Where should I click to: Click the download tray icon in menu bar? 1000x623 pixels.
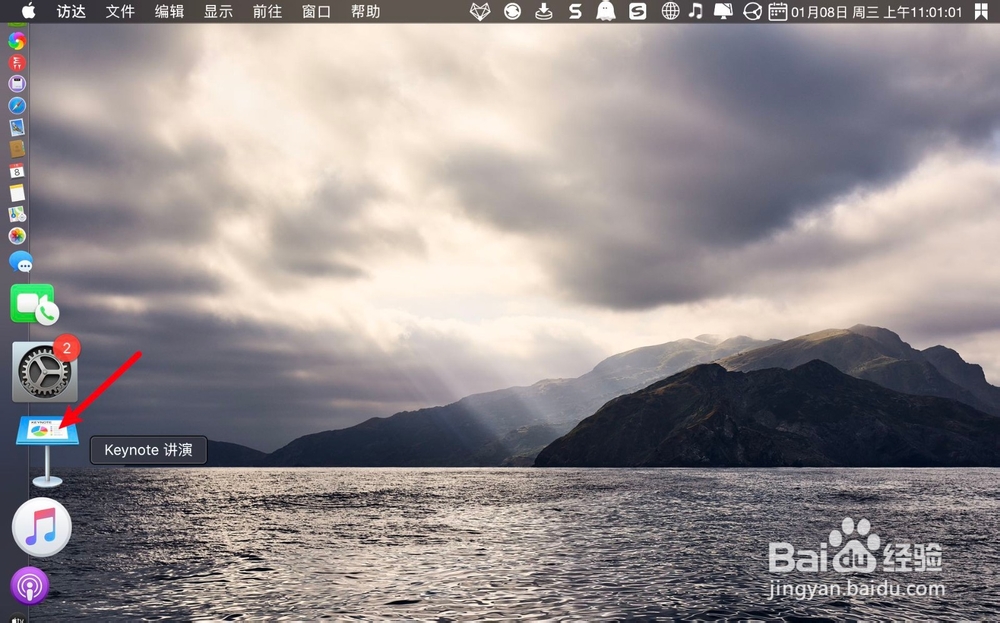[x=543, y=11]
